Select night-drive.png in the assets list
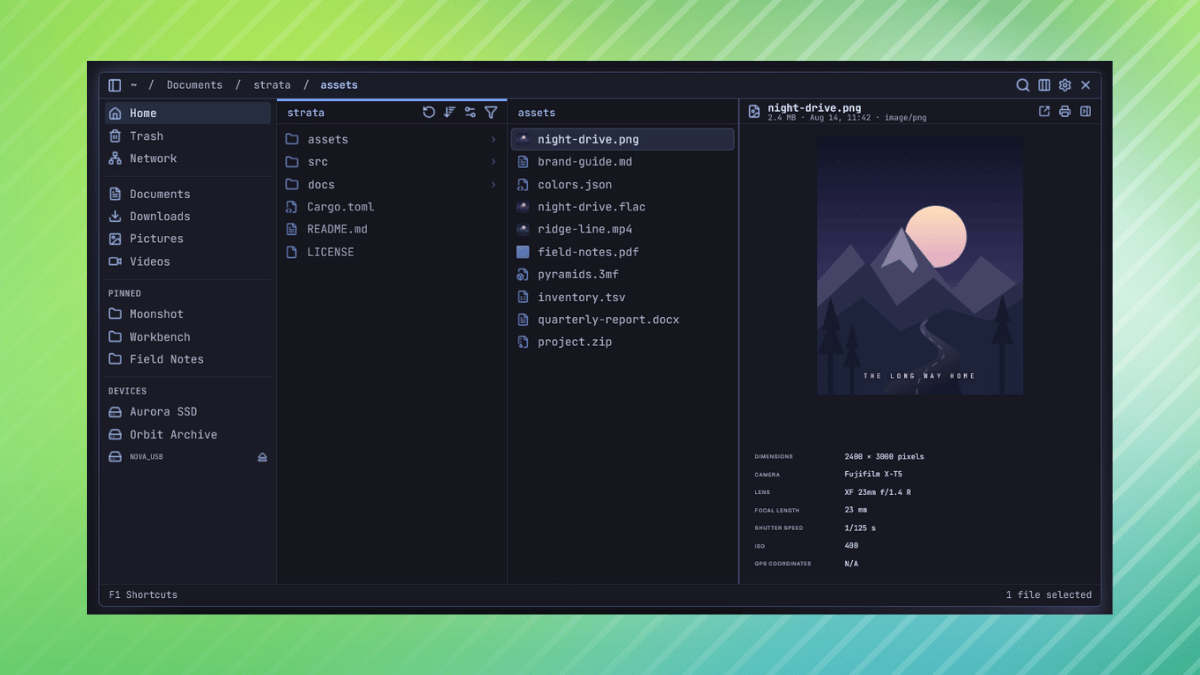1200x675 pixels. tap(623, 139)
